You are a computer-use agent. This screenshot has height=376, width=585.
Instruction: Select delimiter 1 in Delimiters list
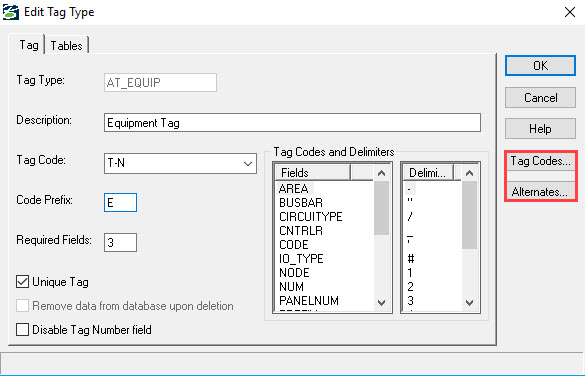coord(410,273)
